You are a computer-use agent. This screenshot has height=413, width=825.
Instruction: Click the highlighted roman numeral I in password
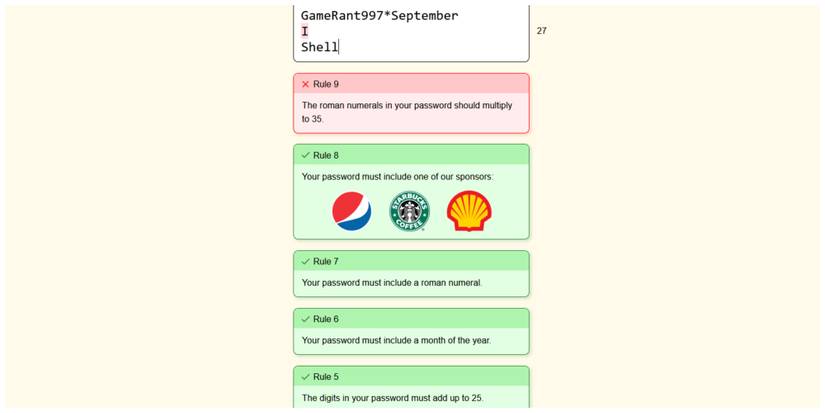point(305,31)
